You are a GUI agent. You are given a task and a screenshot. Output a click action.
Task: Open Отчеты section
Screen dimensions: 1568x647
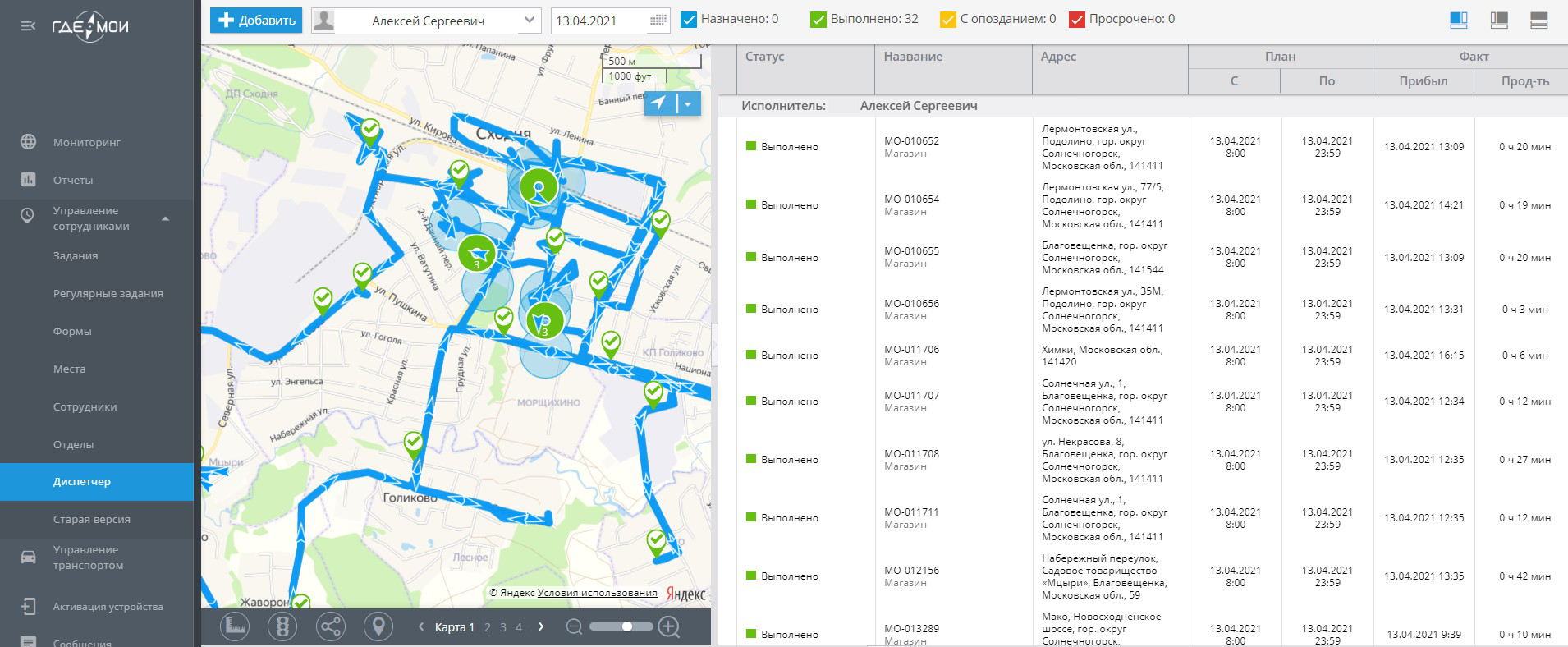click(x=73, y=180)
